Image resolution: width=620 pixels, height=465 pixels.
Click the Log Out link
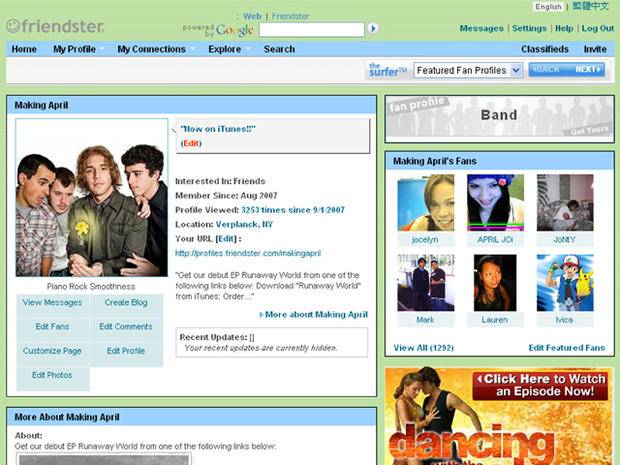point(597,29)
